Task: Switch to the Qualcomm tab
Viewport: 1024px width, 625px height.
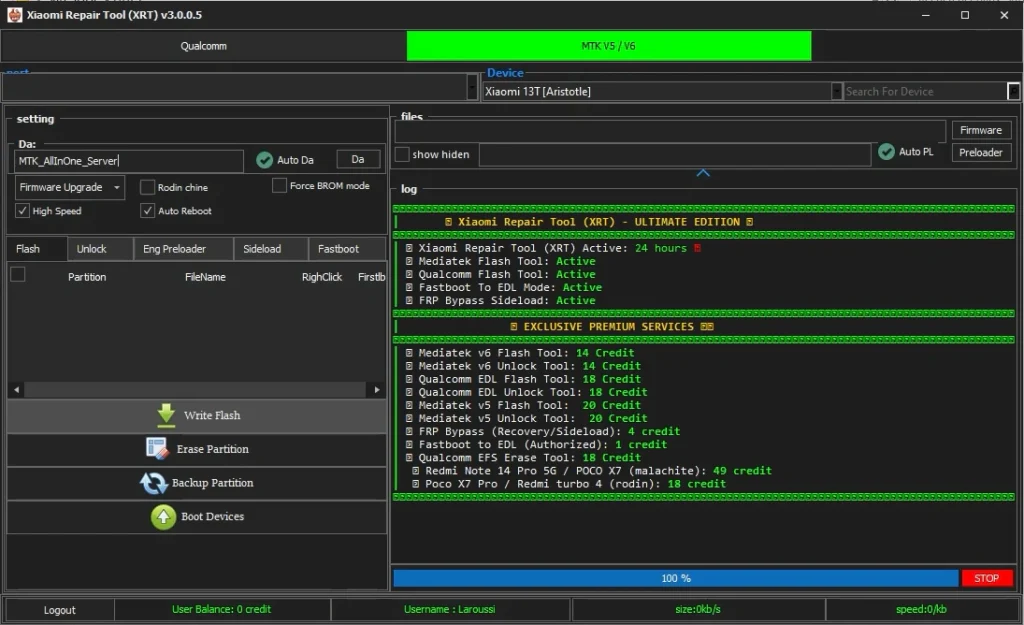Action: coord(203,46)
